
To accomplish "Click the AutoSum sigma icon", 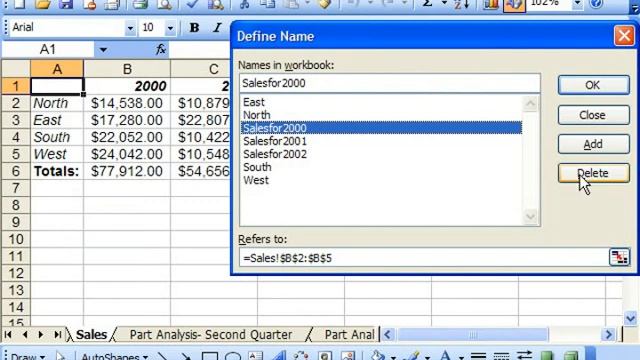I will (x=427, y=4).
